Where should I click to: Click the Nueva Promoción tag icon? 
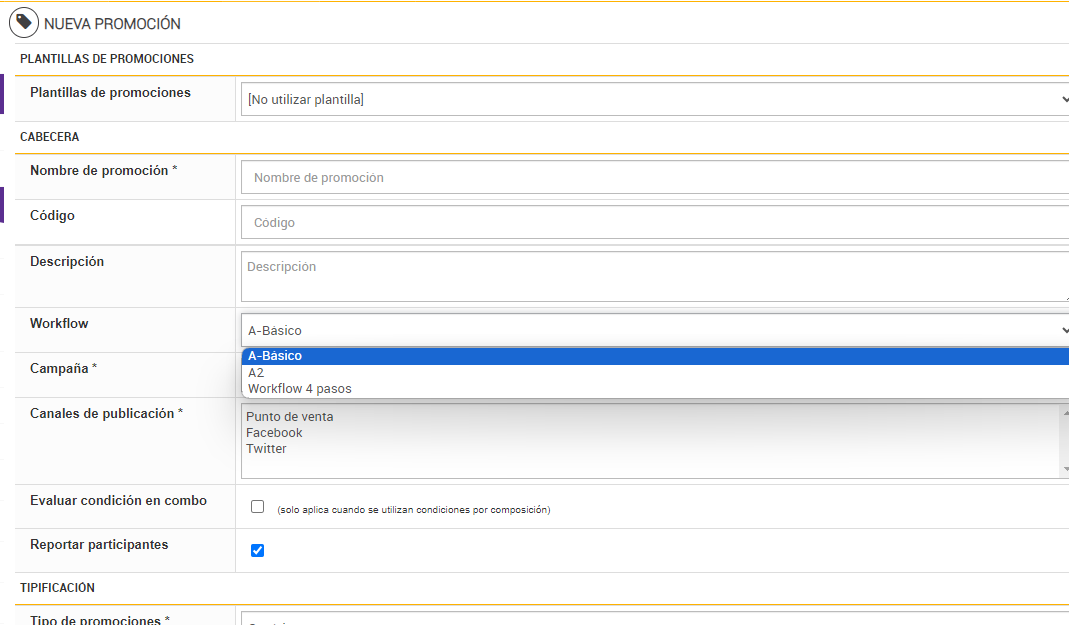23,22
